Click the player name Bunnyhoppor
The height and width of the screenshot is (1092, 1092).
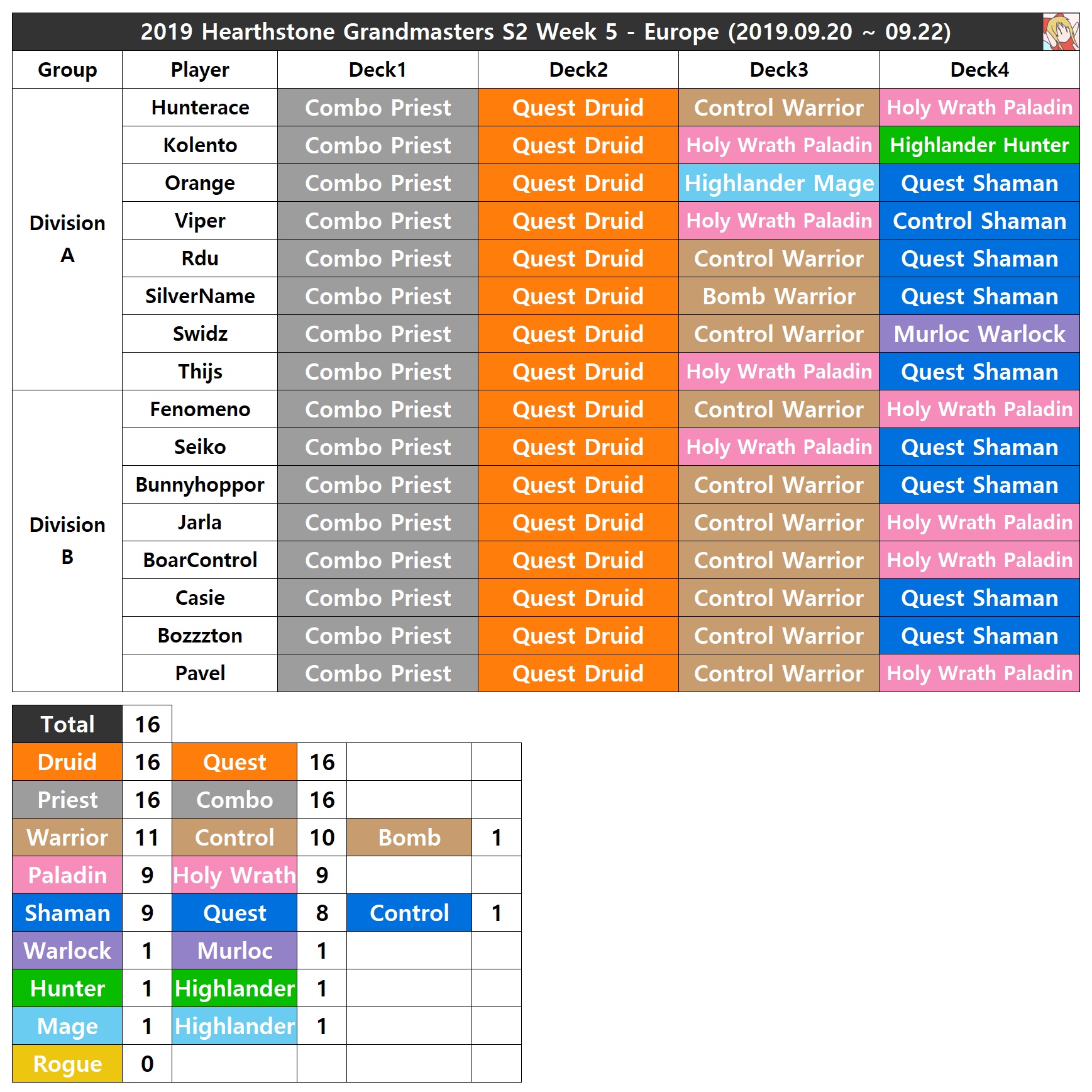click(x=200, y=485)
